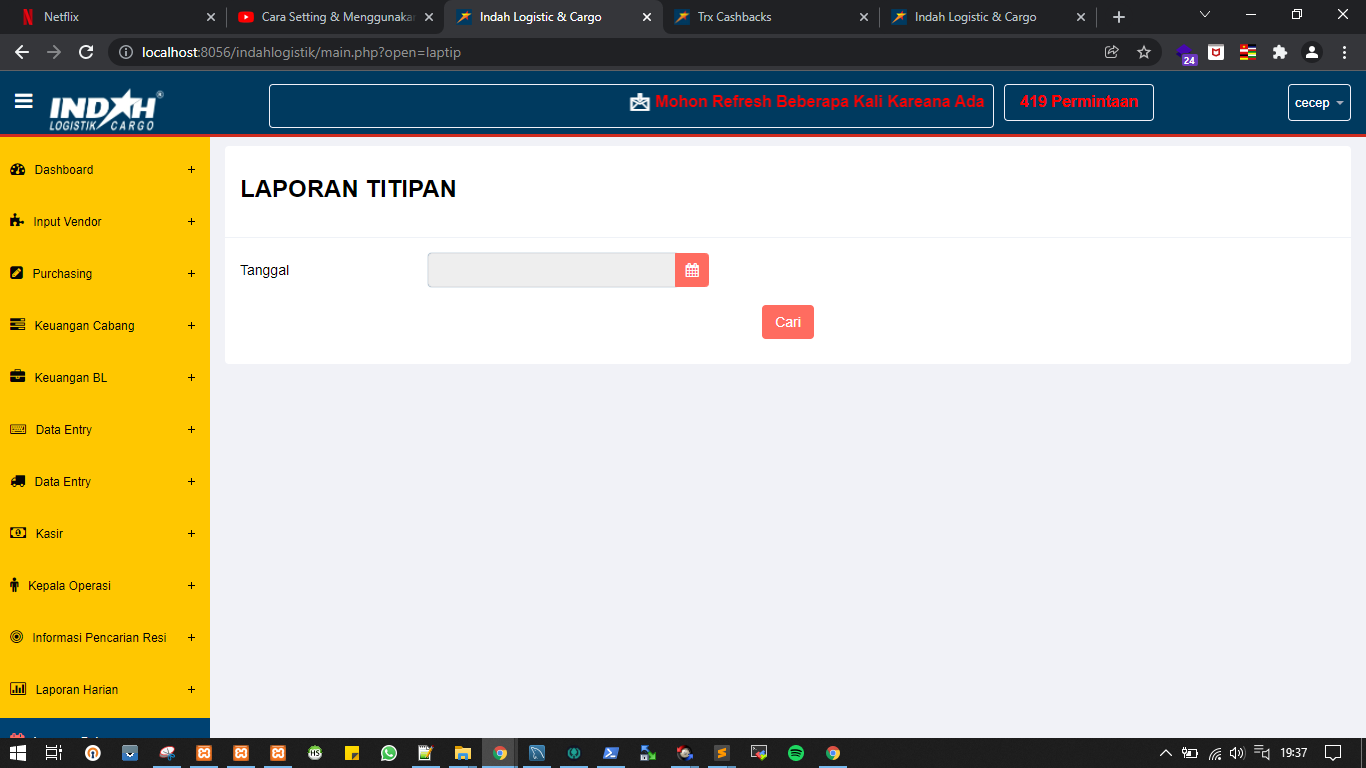Bookmark this page with the star icon

1144,52
